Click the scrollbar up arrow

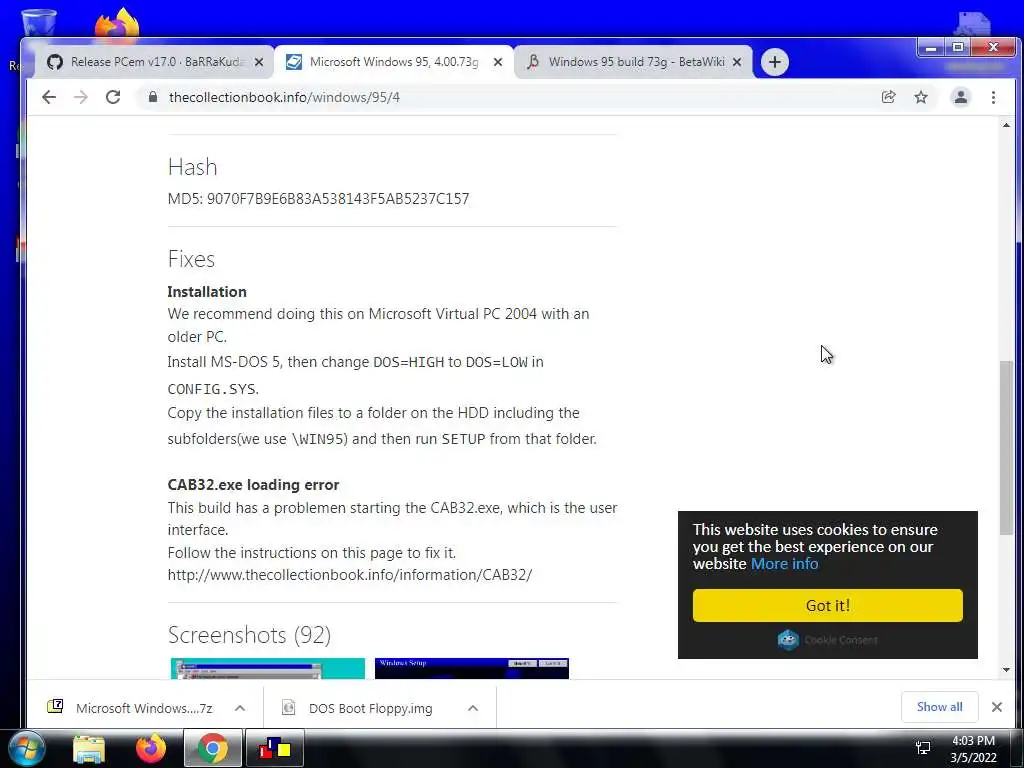click(1006, 125)
